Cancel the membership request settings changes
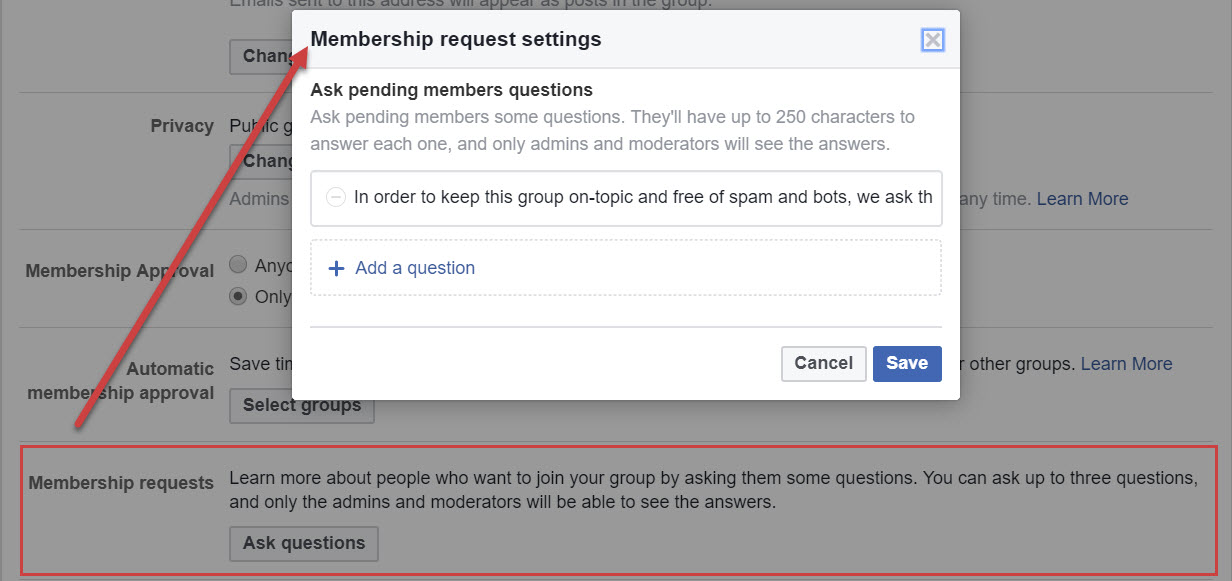 pos(823,363)
